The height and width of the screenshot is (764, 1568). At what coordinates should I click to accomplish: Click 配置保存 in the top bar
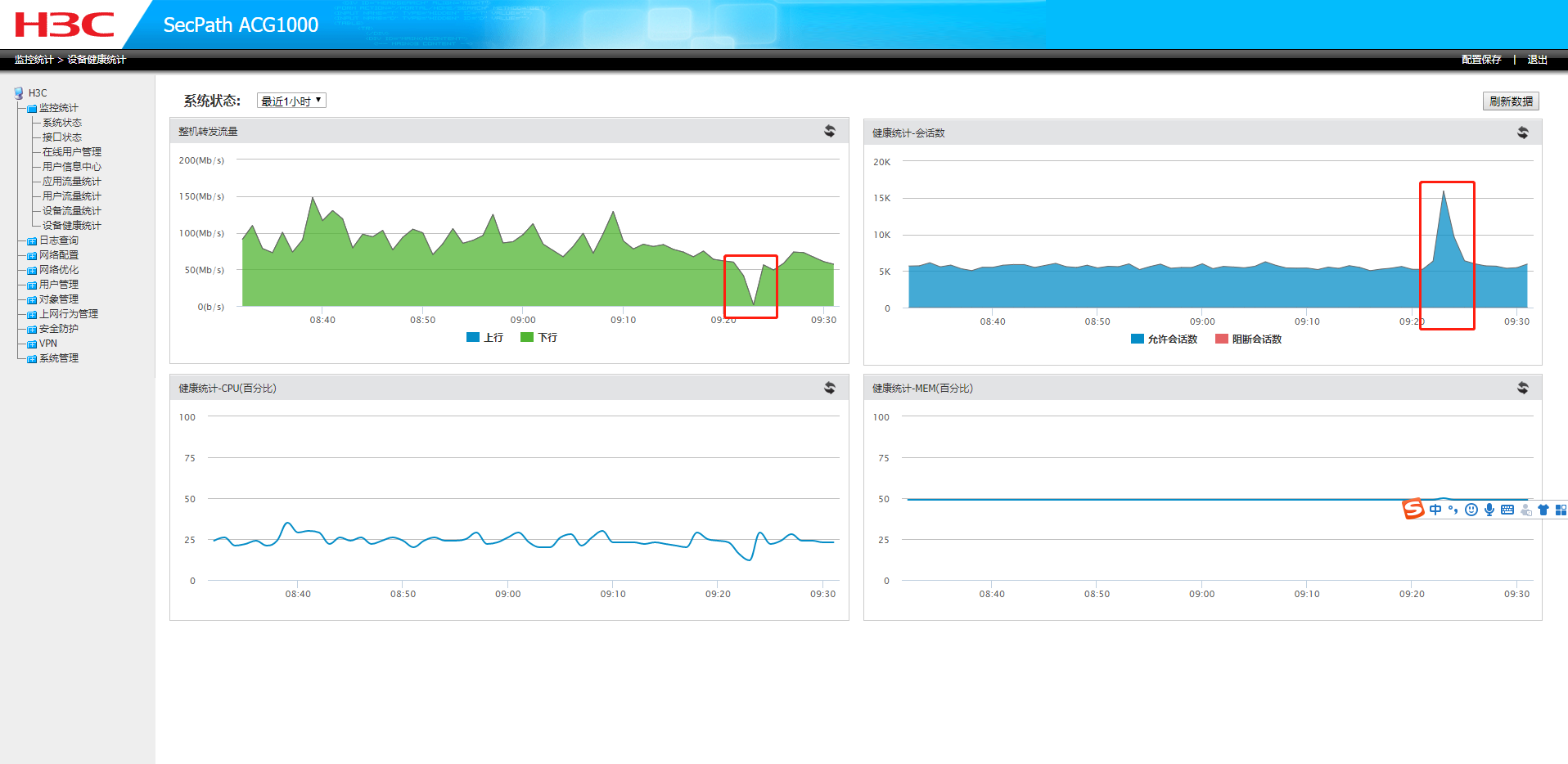[x=1481, y=60]
